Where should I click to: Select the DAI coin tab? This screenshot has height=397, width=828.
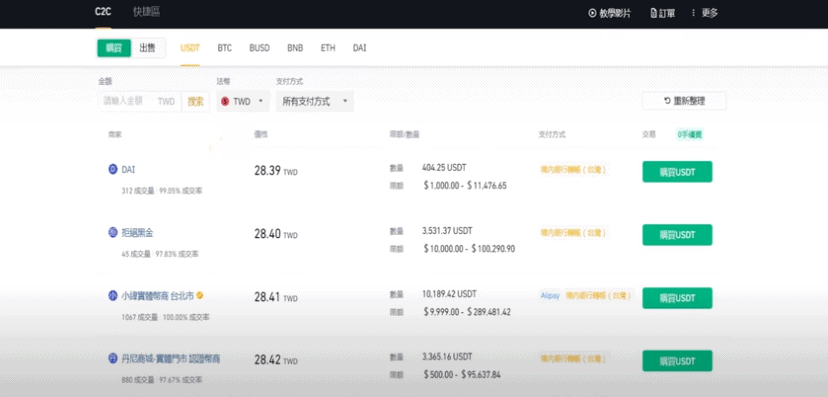360,48
